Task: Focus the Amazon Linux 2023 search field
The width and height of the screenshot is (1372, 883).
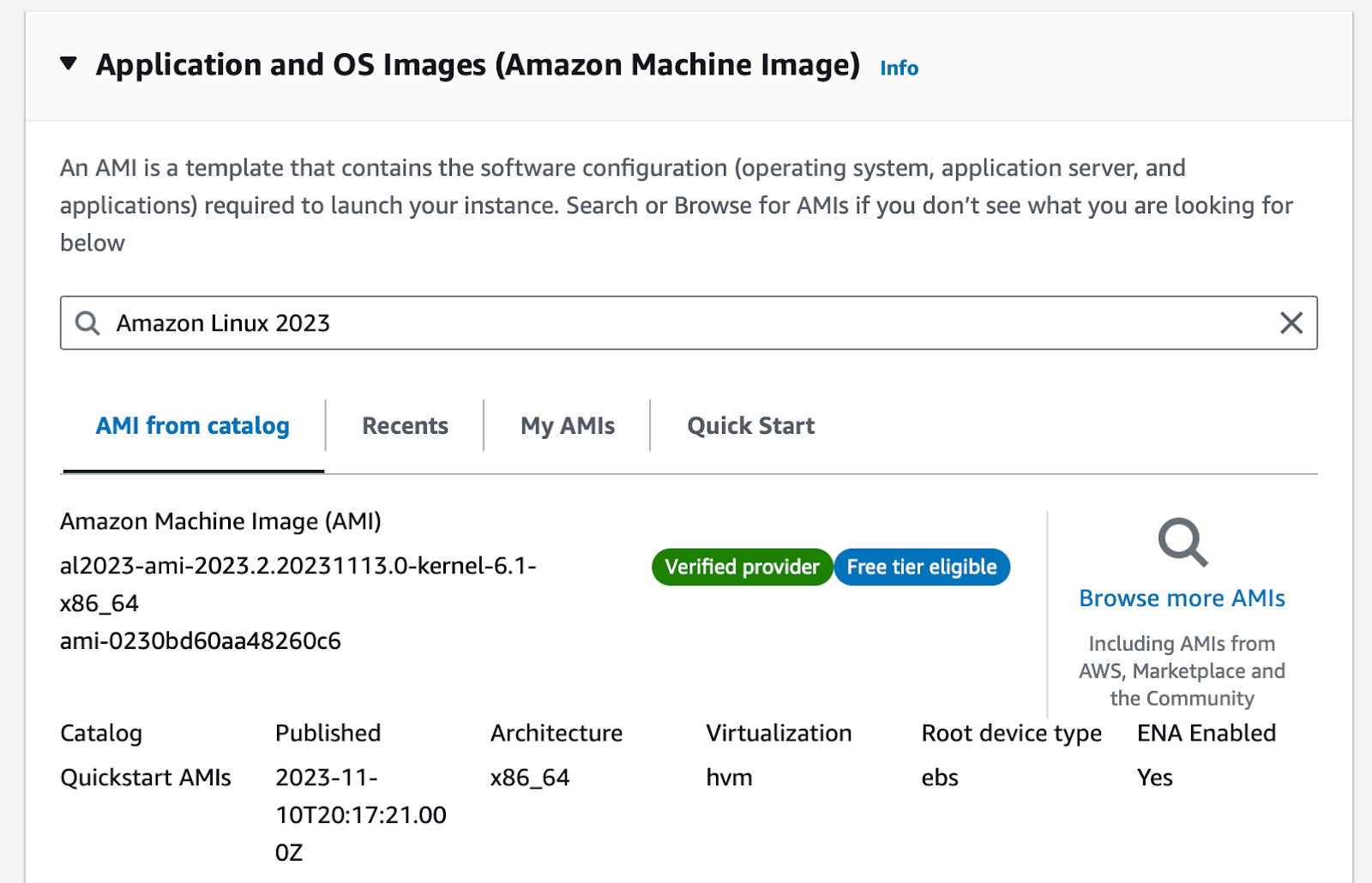Action: pos(689,323)
